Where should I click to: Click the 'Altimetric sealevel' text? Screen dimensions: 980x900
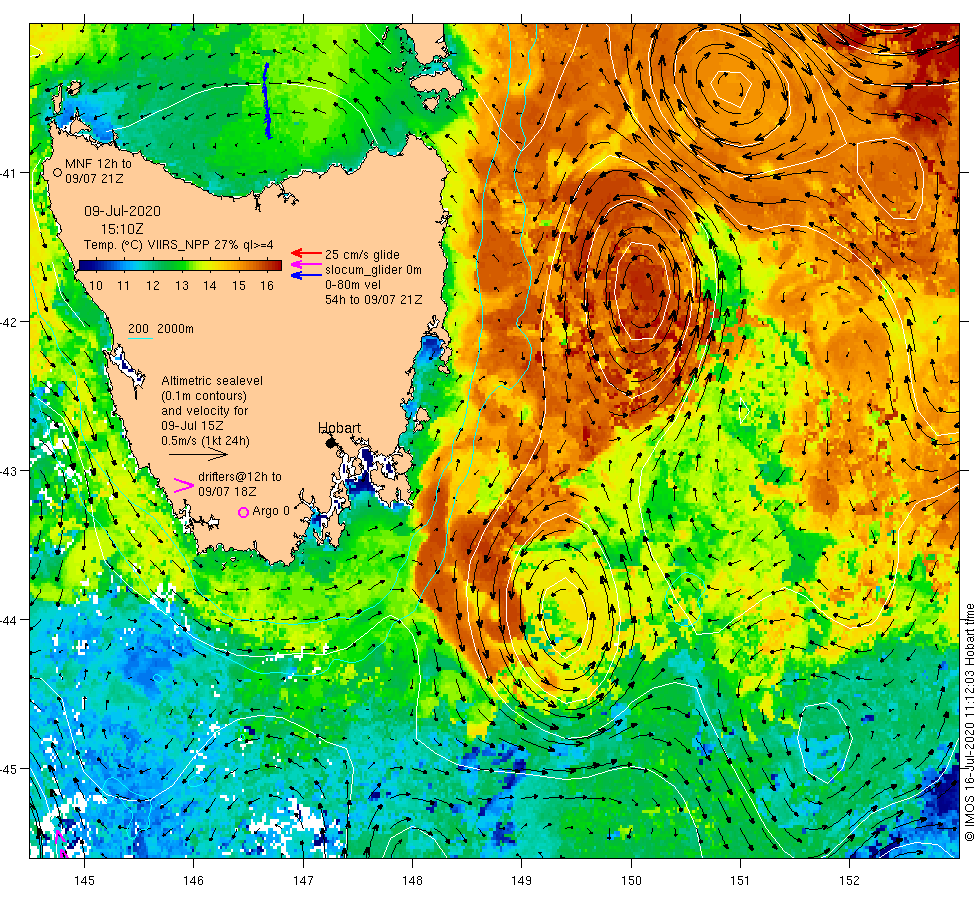pos(212,381)
